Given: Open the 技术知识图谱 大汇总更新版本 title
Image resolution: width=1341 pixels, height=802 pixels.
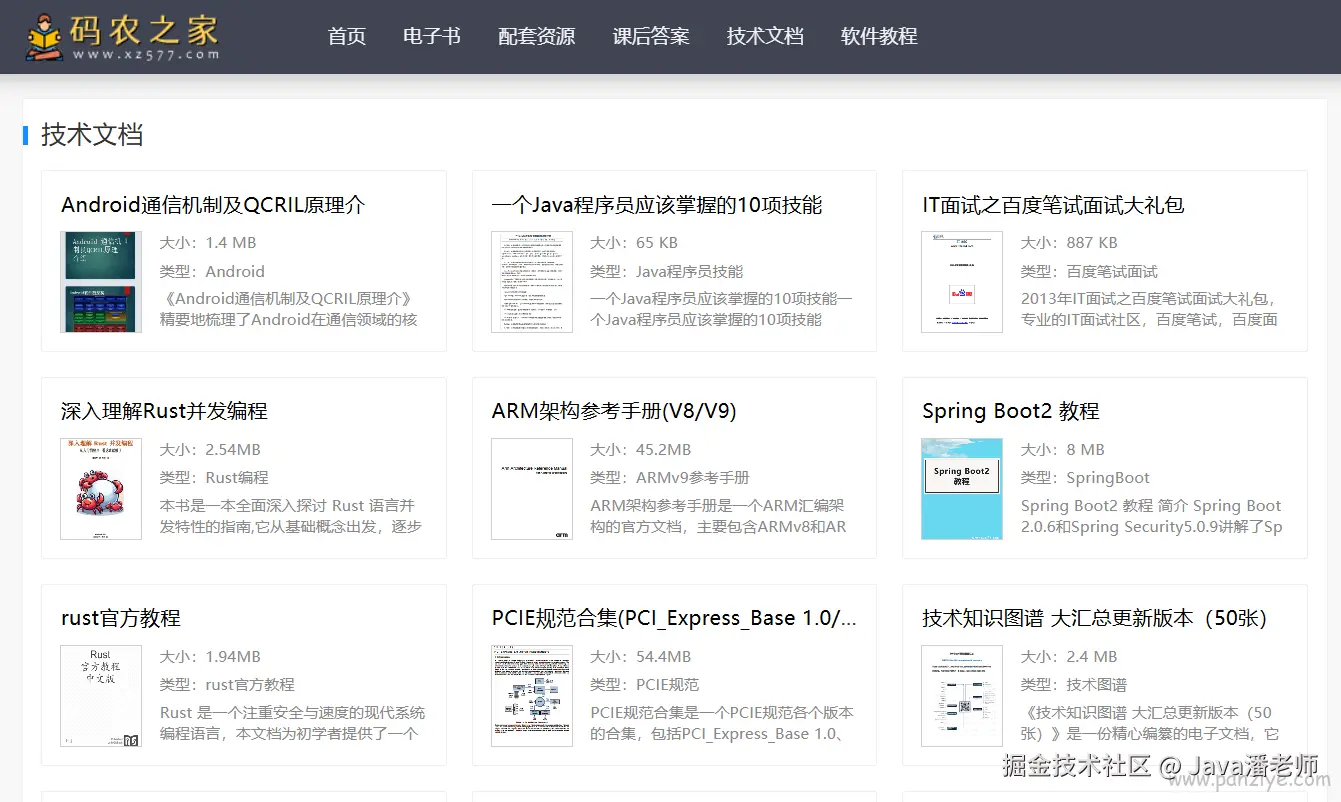Looking at the screenshot, I should (1095, 618).
